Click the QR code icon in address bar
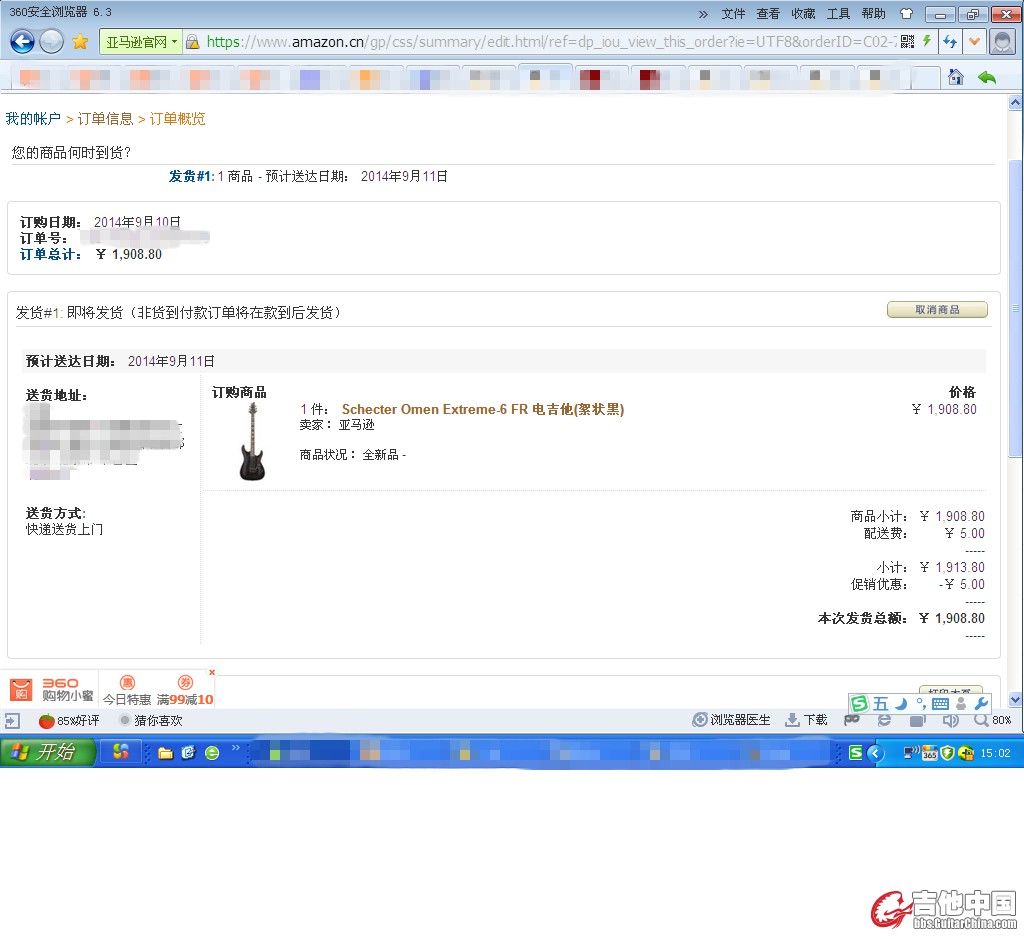Viewport: 1024px width, 939px height. (908, 42)
